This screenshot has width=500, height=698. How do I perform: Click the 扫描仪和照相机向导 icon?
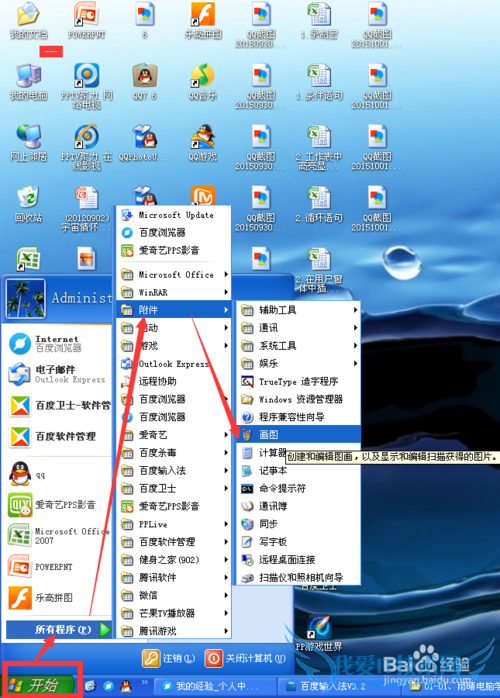[247, 578]
